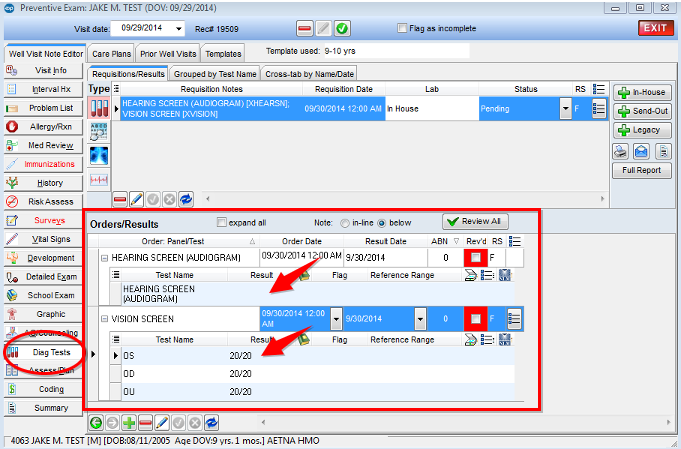This screenshot has width=681, height=449.
Task: Add a Send-Out requisition
Action: 642,111
